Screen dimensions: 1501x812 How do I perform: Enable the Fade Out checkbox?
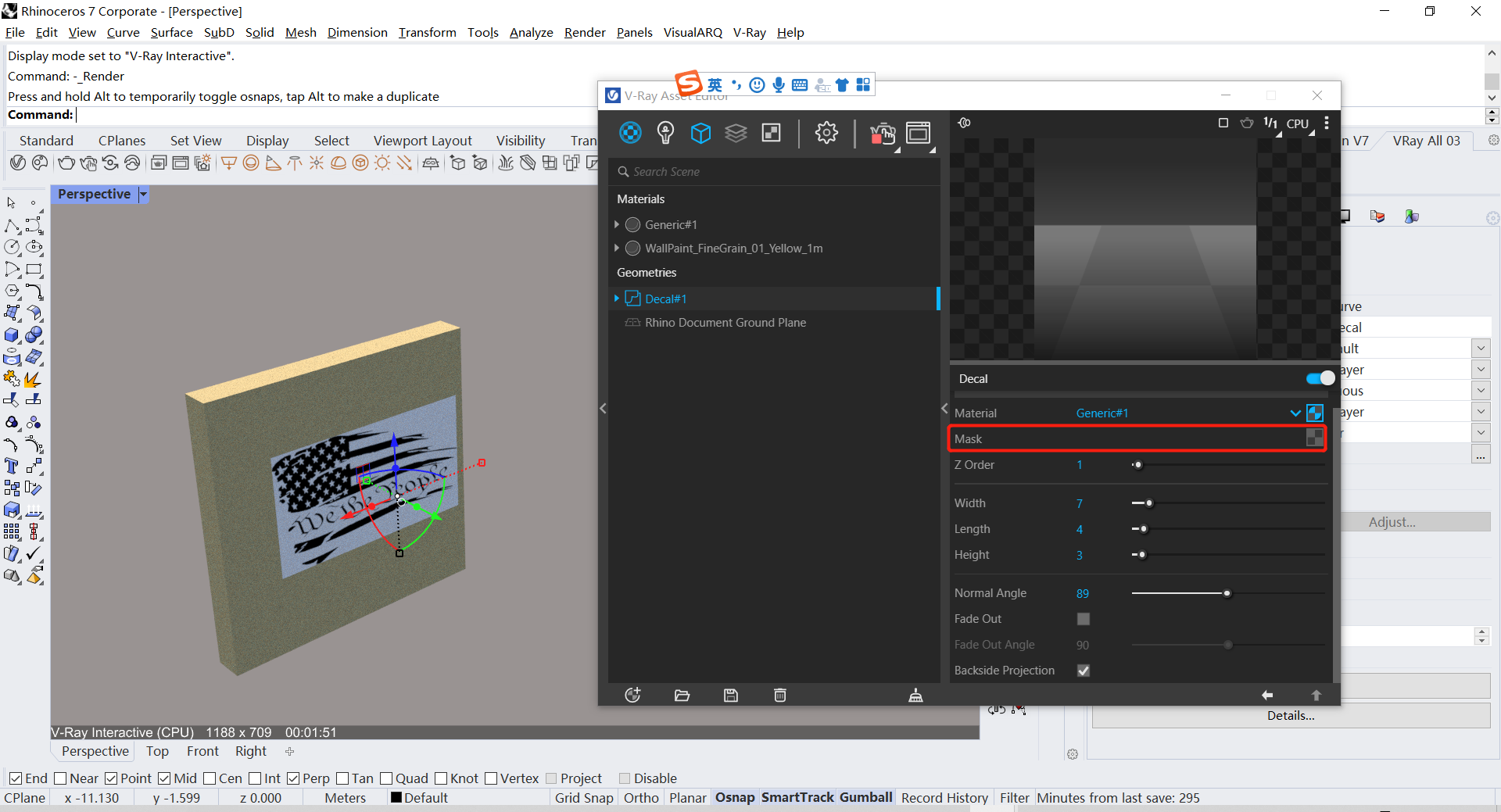(x=1084, y=619)
